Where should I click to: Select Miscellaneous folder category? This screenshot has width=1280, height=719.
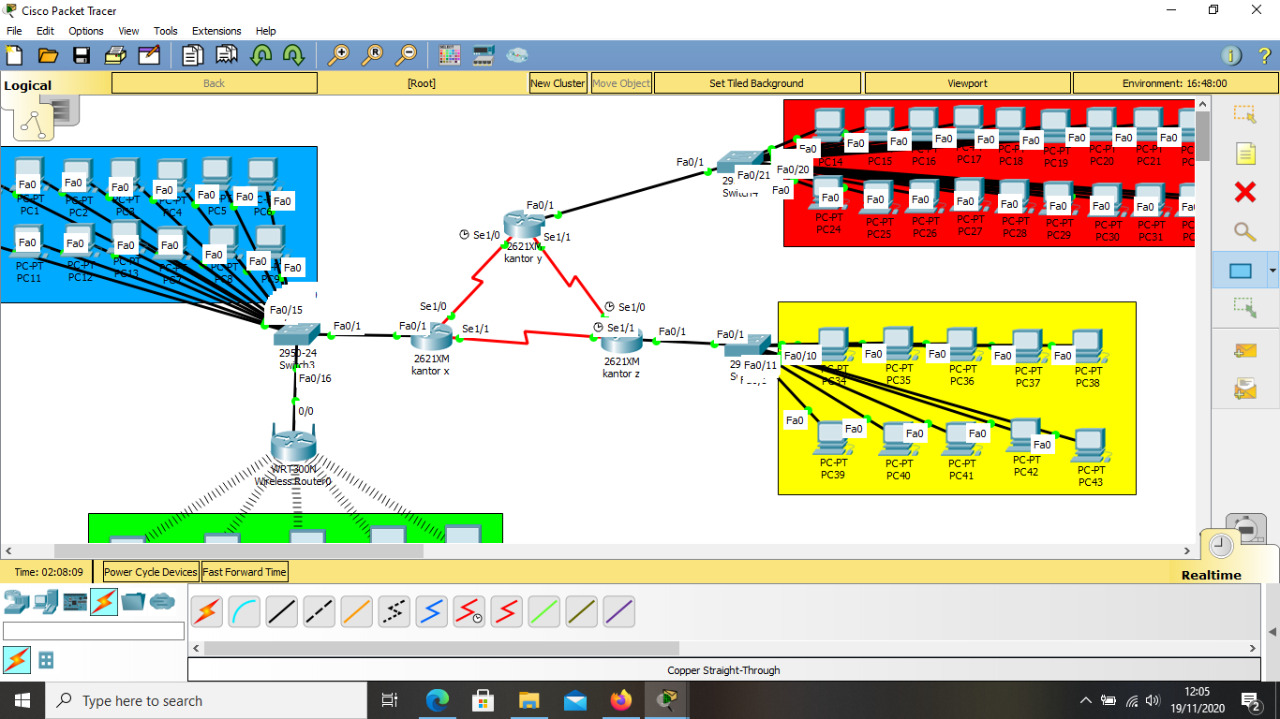(133, 601)
